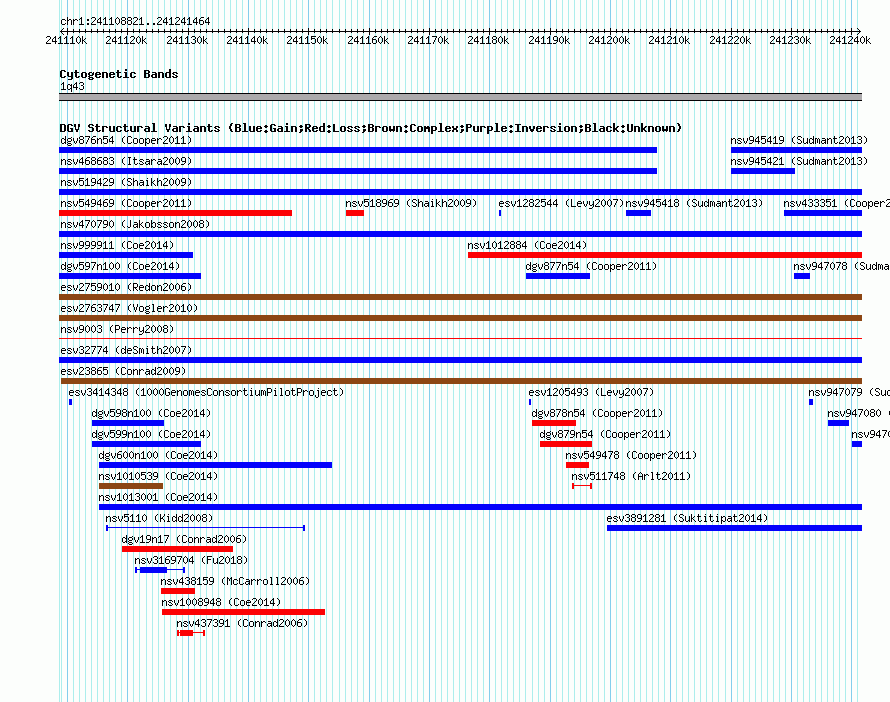This screenshot has width=890, height=702.
Task: Click the 241200k ruler tick label
Action: tap(609, 40)
